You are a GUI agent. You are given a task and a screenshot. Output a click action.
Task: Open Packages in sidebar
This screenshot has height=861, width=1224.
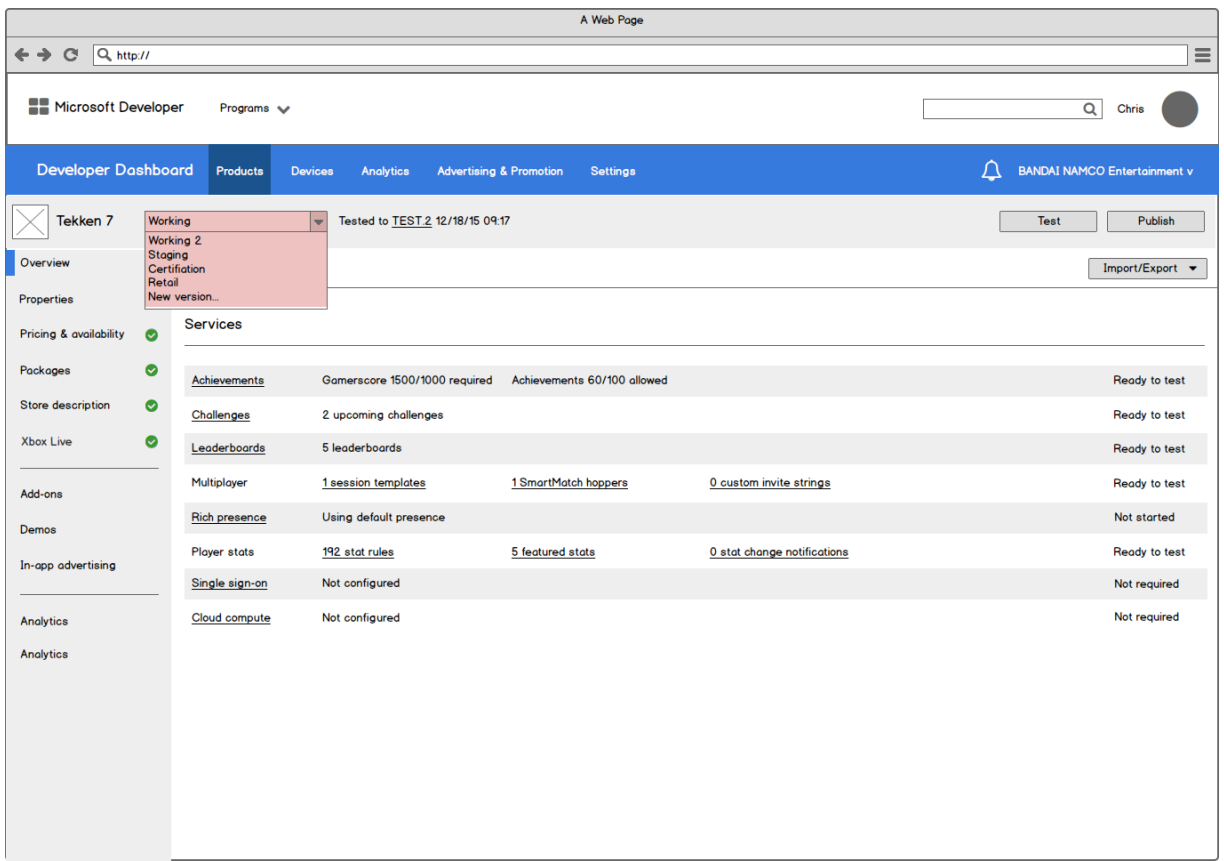coord(45,370)
